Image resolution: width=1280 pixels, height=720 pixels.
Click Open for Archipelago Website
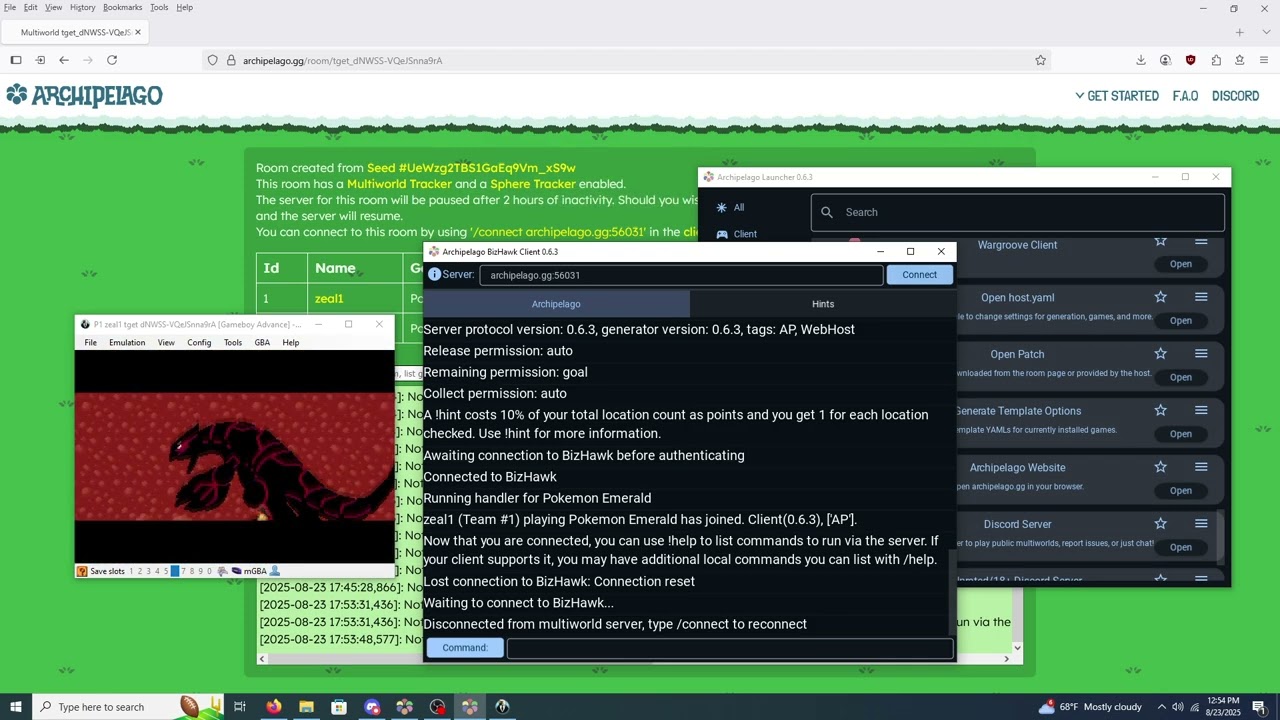(1181, 490)
